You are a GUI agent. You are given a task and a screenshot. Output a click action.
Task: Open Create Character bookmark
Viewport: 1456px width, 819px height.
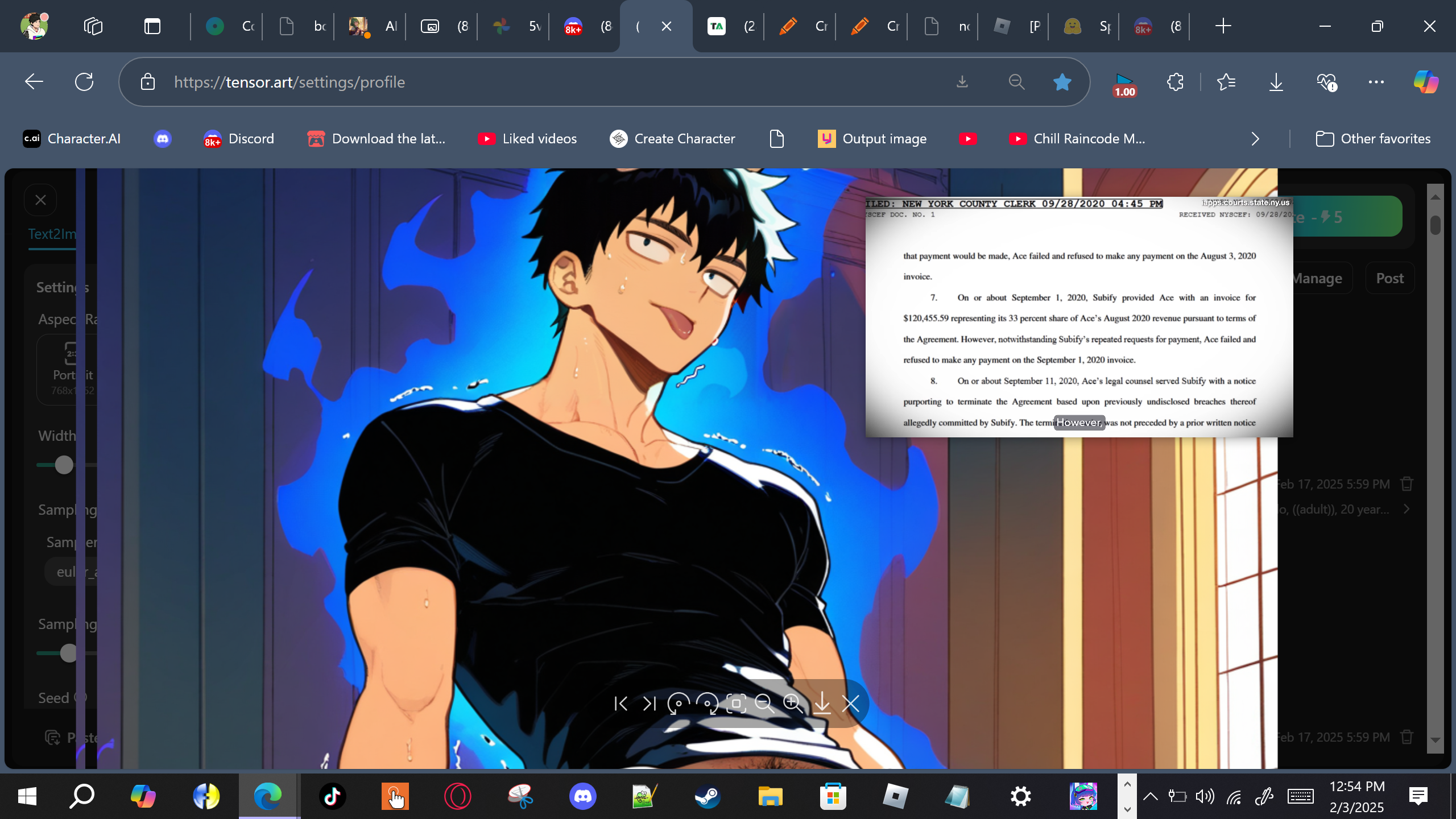tap(672, 139)
